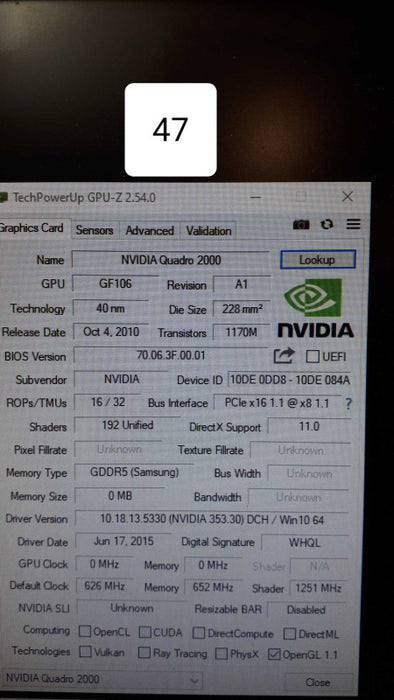
Task: Click the Die Size field 228 mm²
Action: 242,308
